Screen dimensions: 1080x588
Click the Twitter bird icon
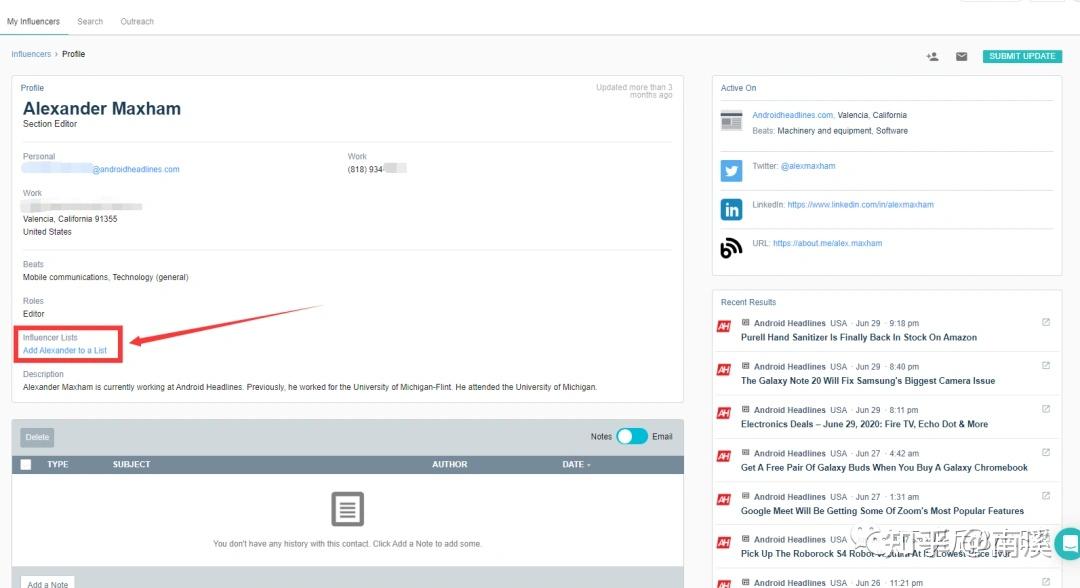pyautogui.click(x=731, y=170)
